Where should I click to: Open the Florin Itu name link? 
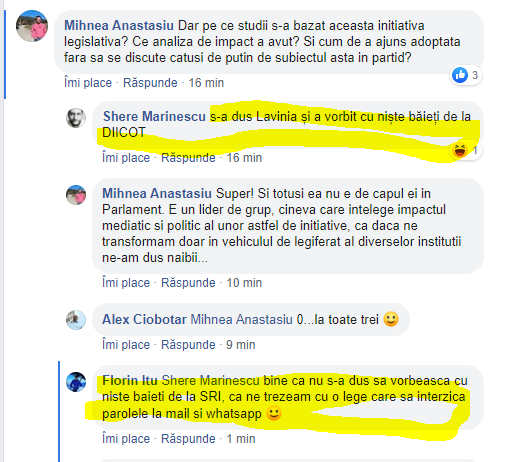(x=130, y=381)
